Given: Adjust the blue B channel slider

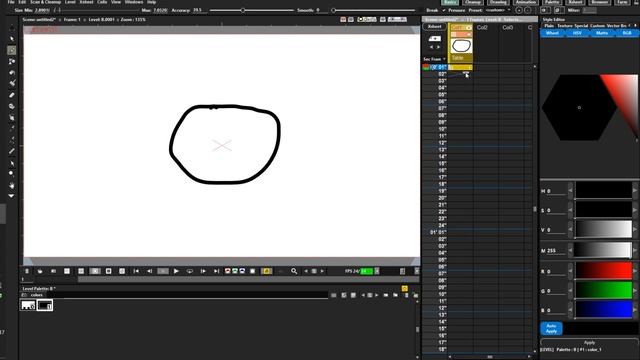Looking at the screenshot, I should [x=604, y=310].
